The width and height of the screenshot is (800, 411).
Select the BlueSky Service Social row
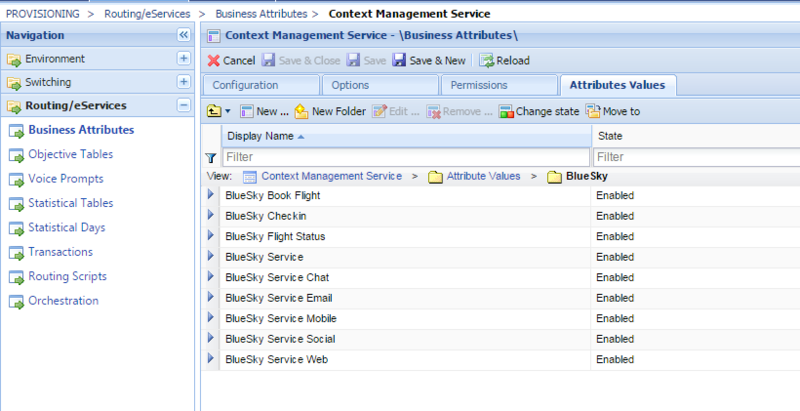point(501,339)
